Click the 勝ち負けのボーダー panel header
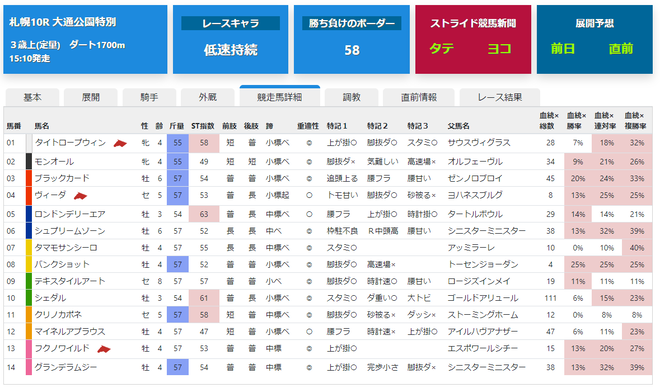The width and height of the screenshot is (660, 388). [x=351, y=23]
